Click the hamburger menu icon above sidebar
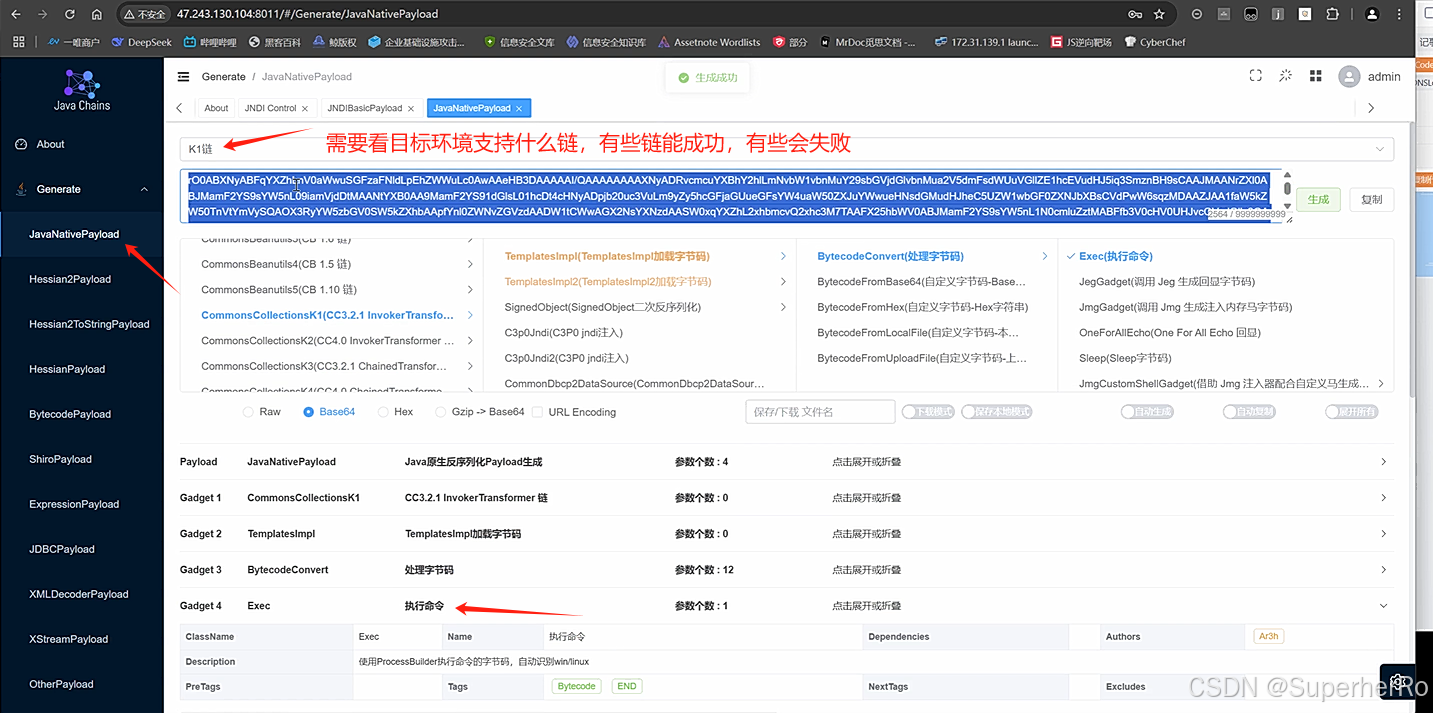Viewport: 1433px width, 713px height. [182, 76]
